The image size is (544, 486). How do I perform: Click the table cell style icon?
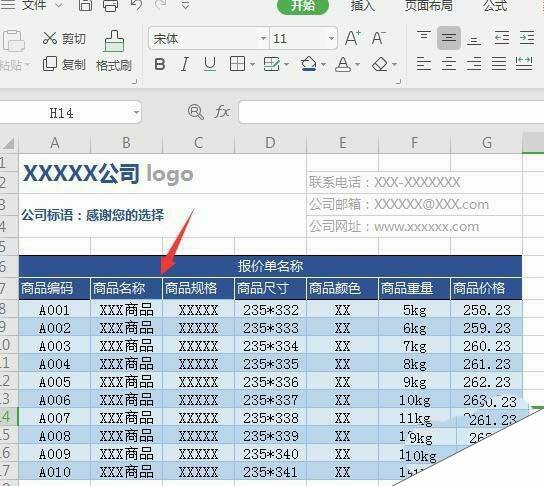click(272, 64)
